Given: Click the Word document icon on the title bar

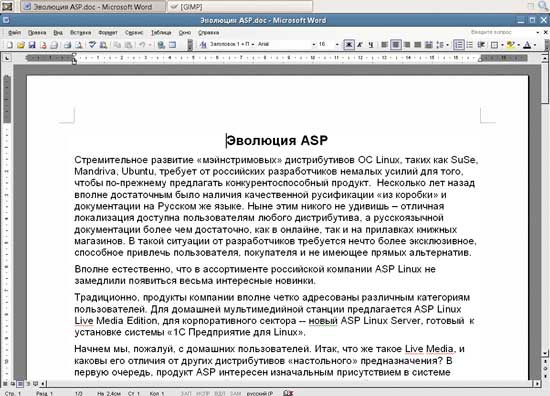Looking at the screenshot, I should [6, 20].
